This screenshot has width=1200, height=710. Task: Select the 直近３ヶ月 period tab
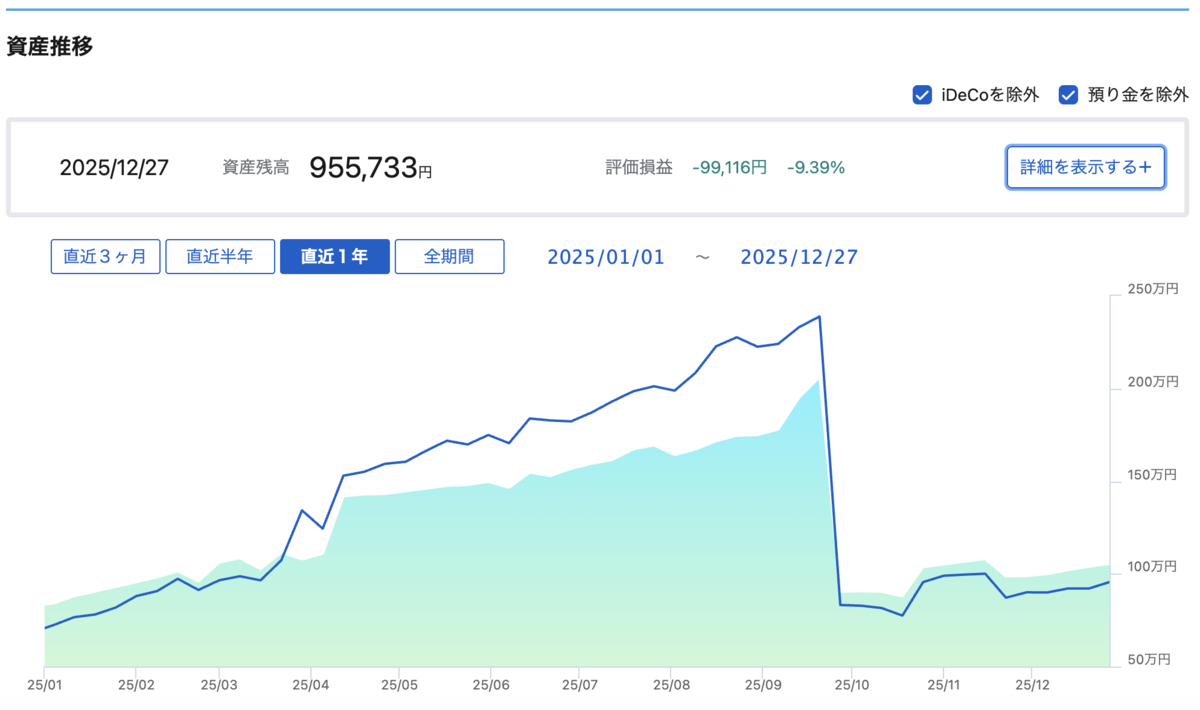click(x=105, y=256)
